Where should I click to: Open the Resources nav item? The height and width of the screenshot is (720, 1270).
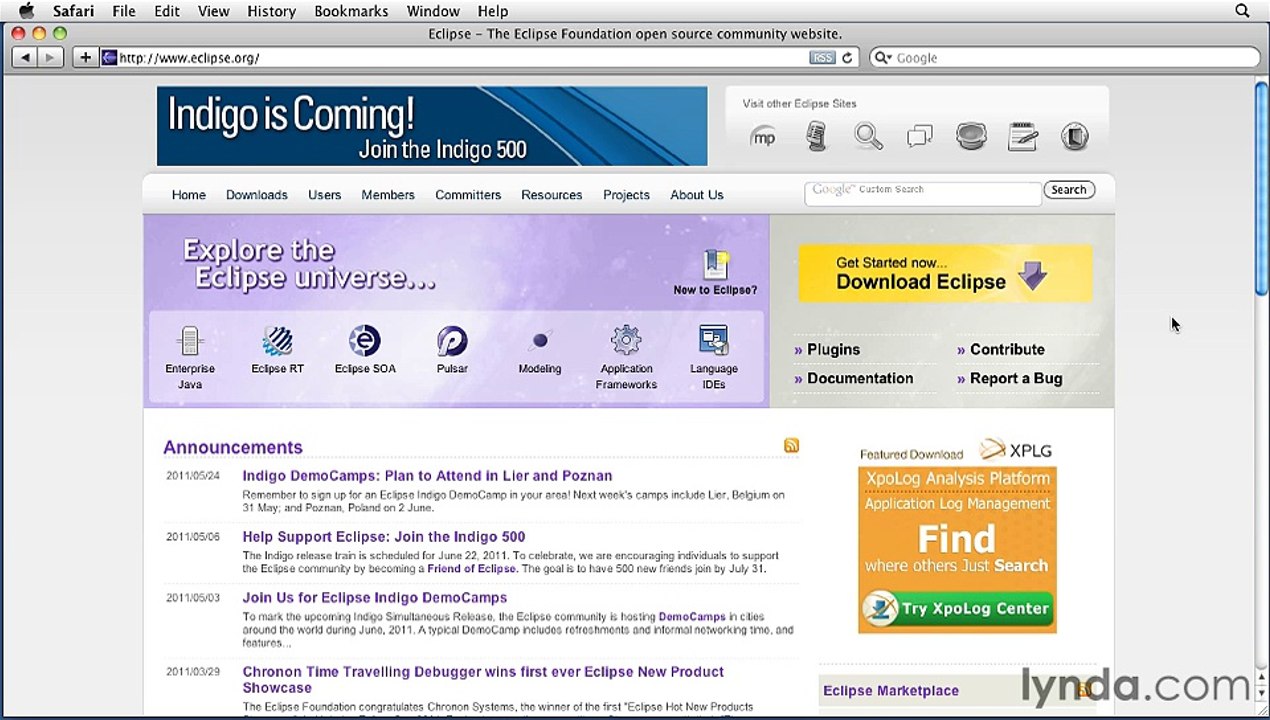click(551, 195)
